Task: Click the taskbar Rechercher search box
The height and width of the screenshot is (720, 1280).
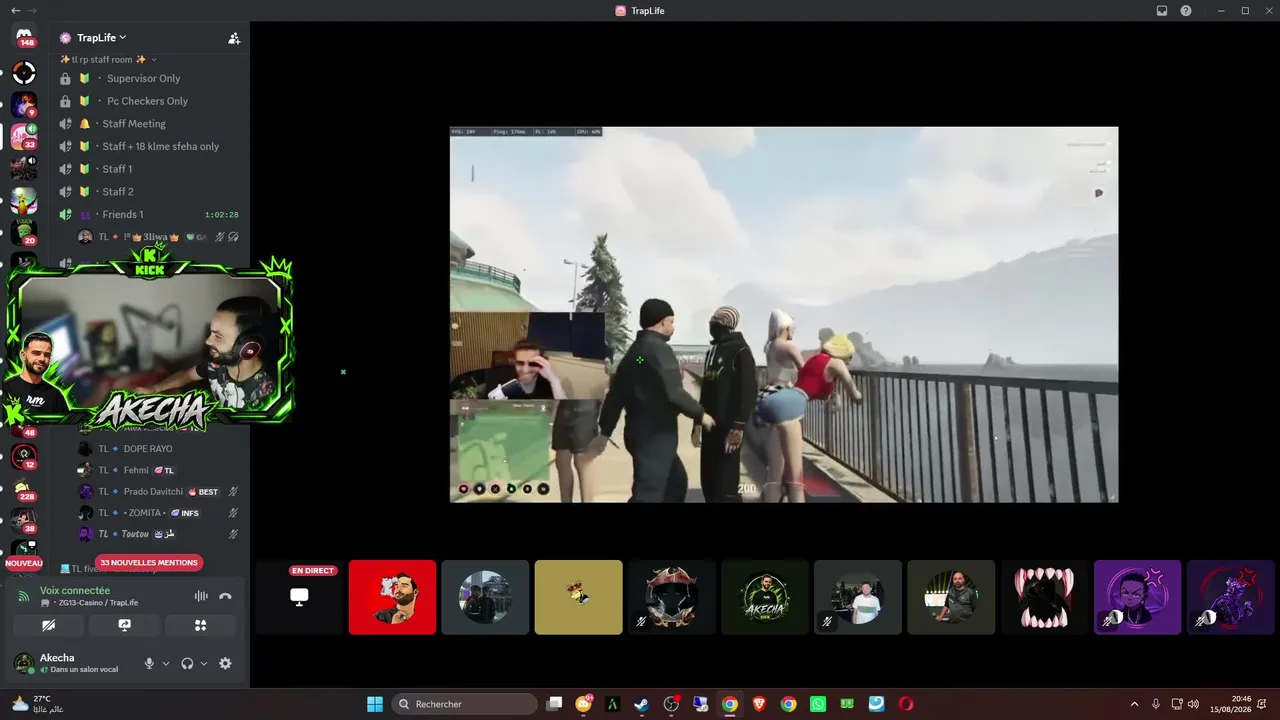Action: (464, 704)
